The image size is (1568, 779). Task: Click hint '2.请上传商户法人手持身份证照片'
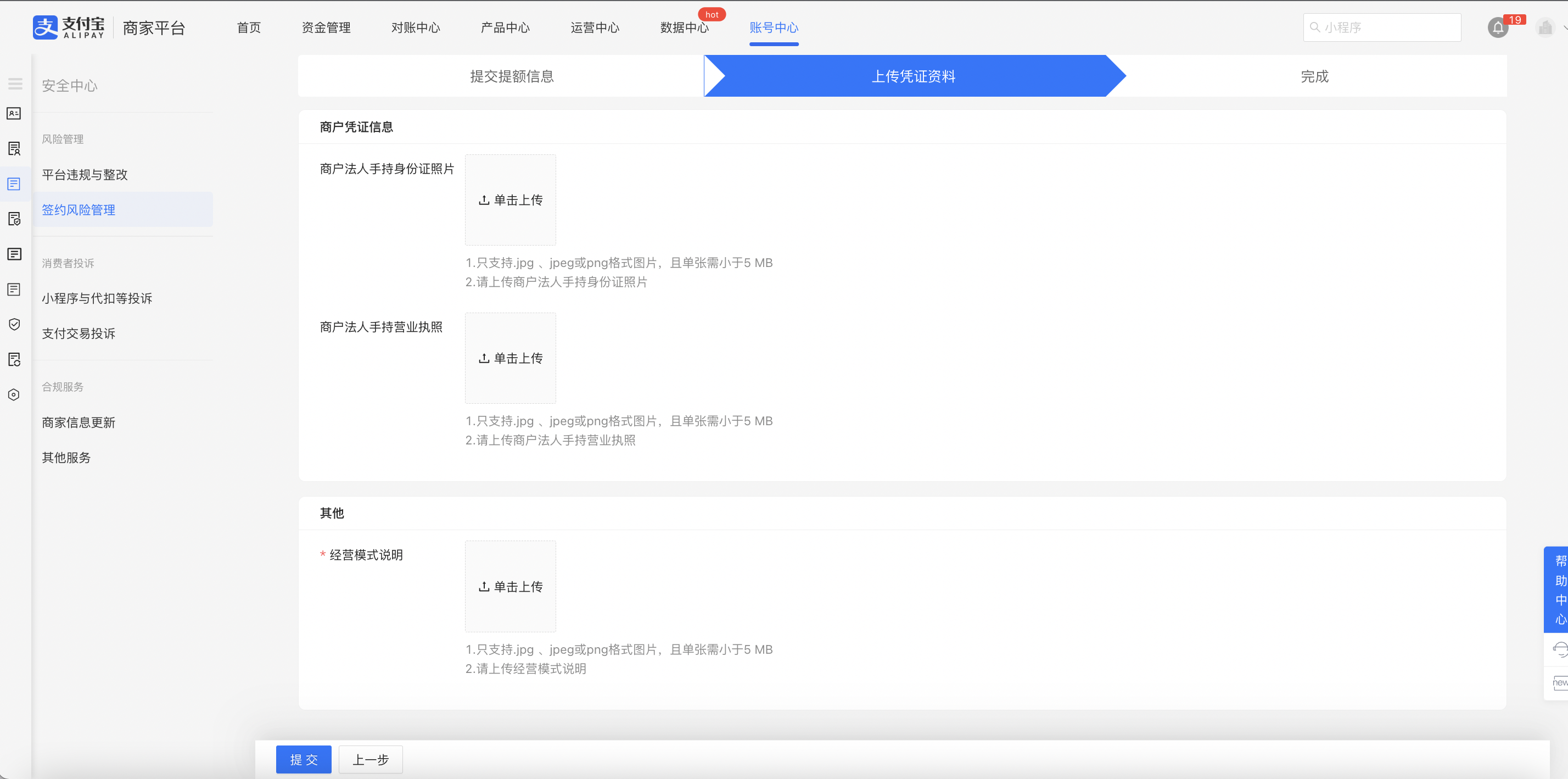pyautogui.click(x=556, y=282)
